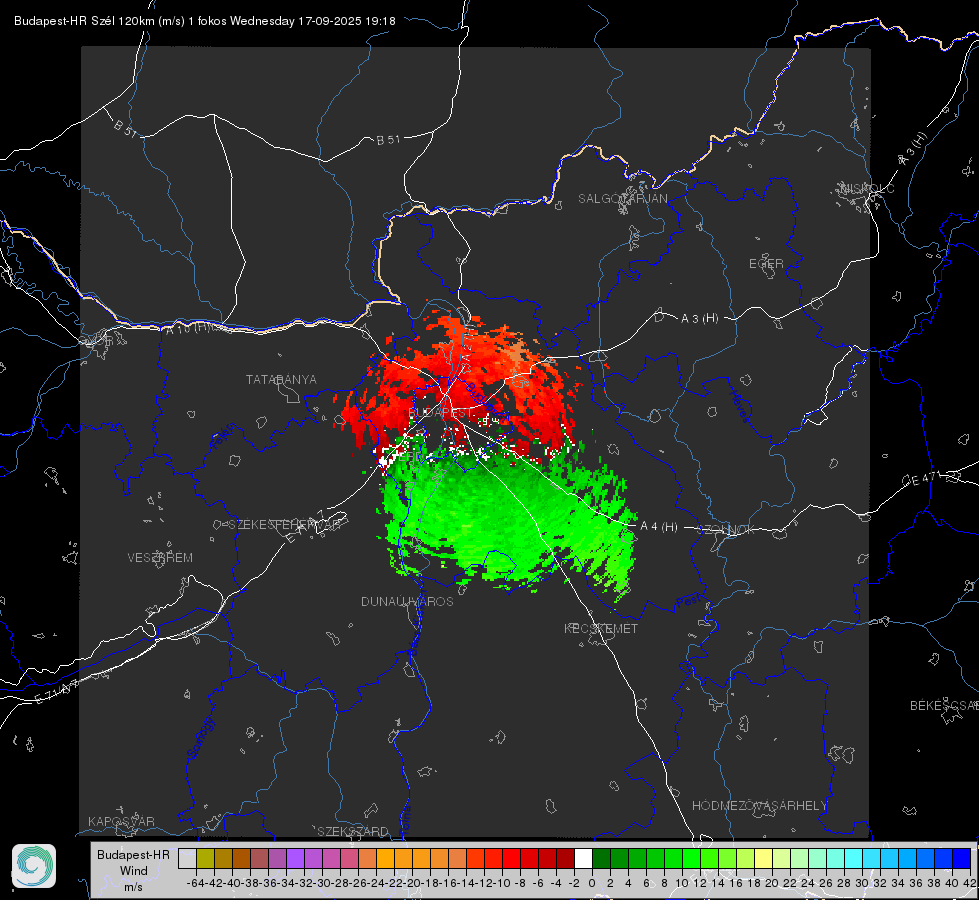
Task: Select the violet swatch between -34 and -32
Action: tap(295, 858)
